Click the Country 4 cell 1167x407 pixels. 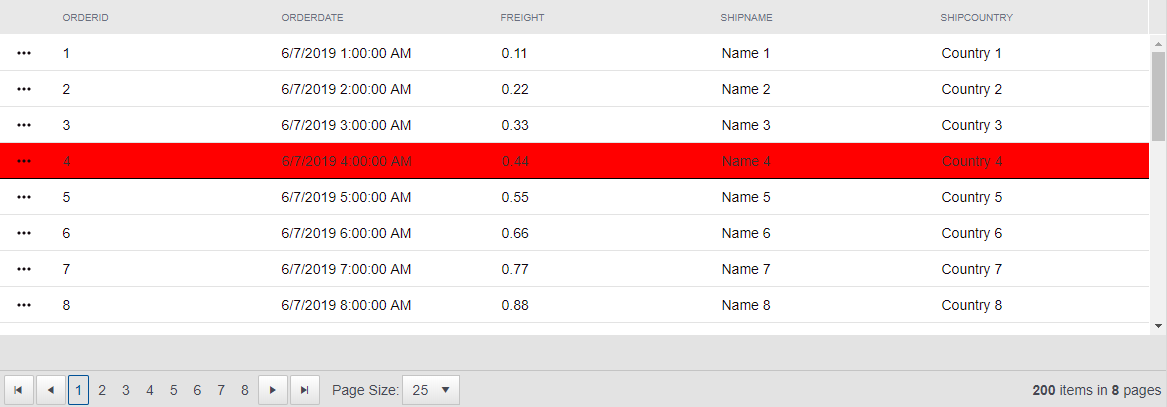tap(971, 161)
